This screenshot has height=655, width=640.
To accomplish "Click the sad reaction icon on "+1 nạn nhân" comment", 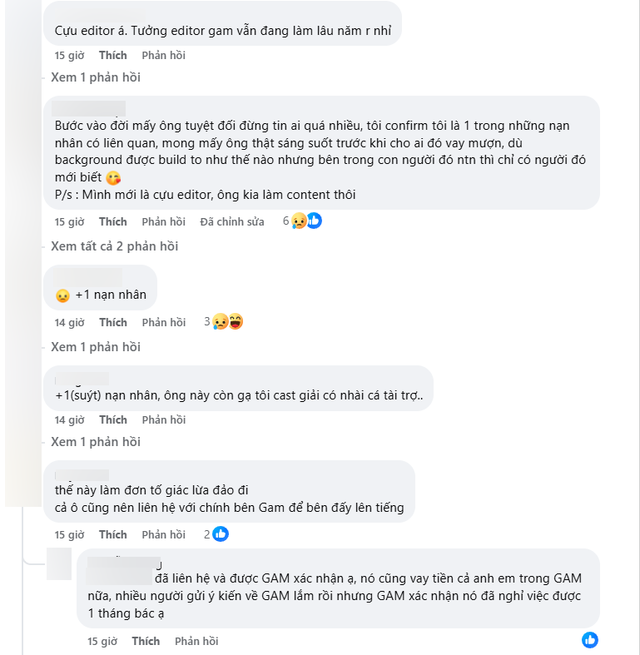I will click(222, 322).
